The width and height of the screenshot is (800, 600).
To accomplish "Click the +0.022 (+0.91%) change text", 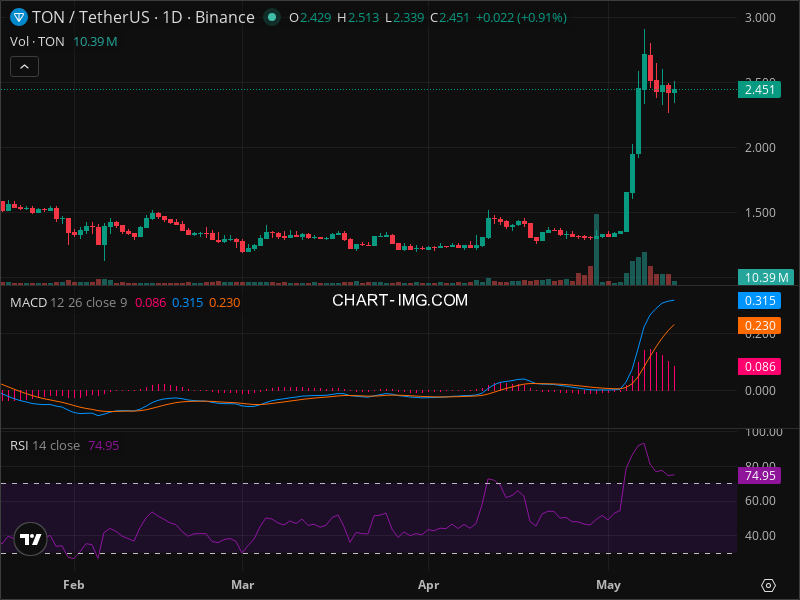I will click(x=521, y=18).
